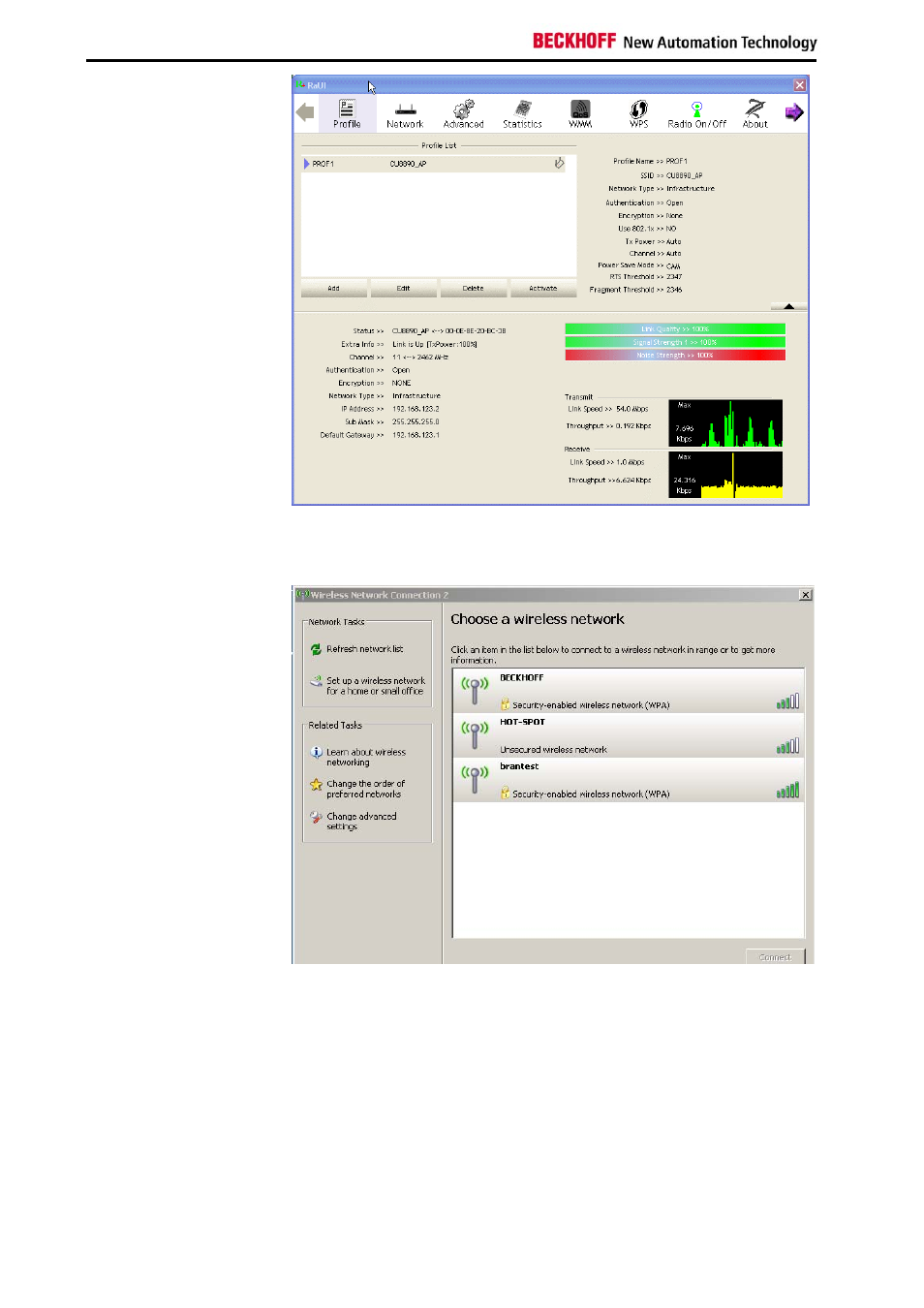Click Learn about wireless networking link
The height and width of the screenshot is (1308, 924).
tap(366, 757)
